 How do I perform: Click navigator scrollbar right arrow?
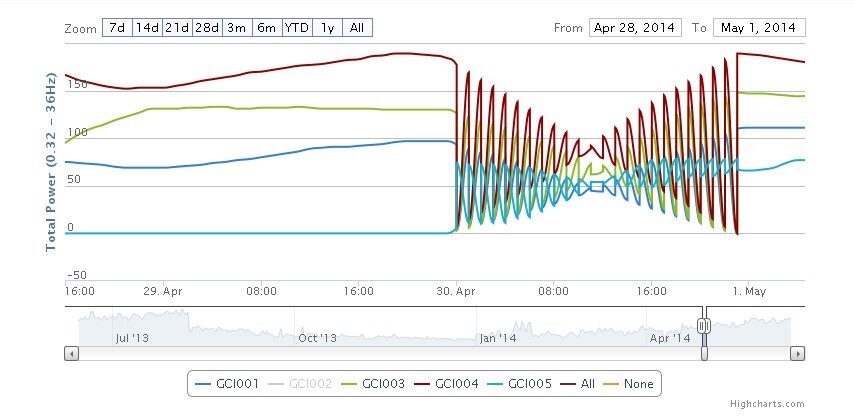click(x=797, y=353)
